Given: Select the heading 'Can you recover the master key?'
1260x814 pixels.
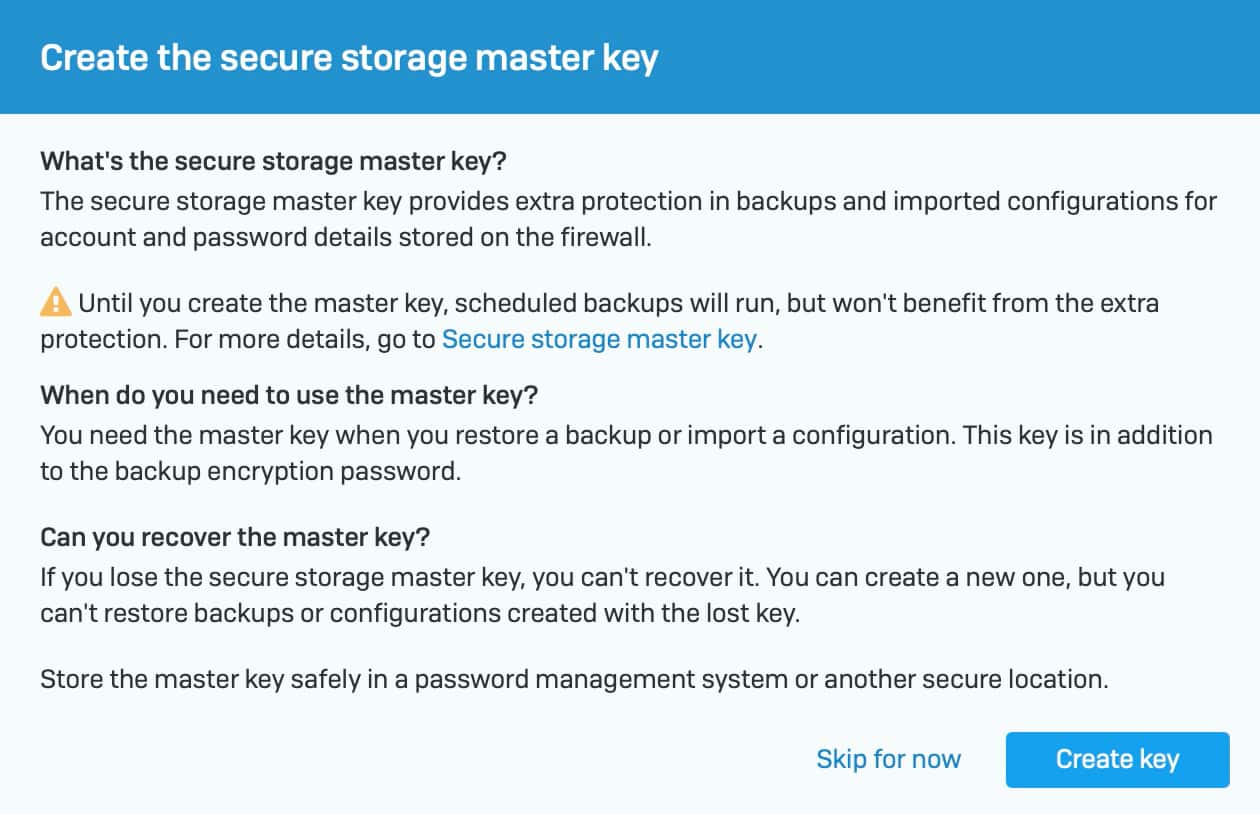Looking at the screenshot, I should [235, 537].
